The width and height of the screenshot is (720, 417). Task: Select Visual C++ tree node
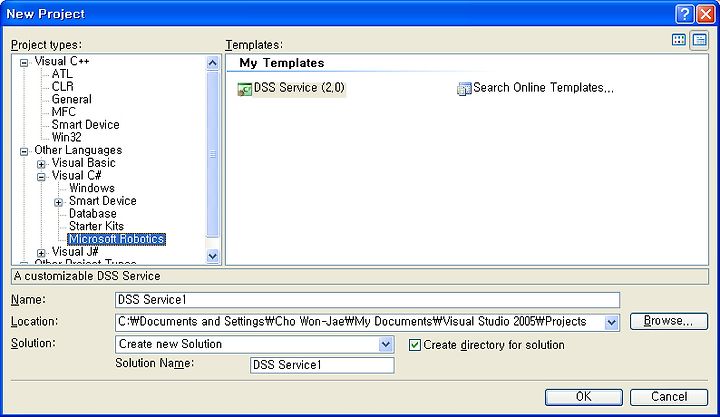pyautogui.click(x=62, y=61)
